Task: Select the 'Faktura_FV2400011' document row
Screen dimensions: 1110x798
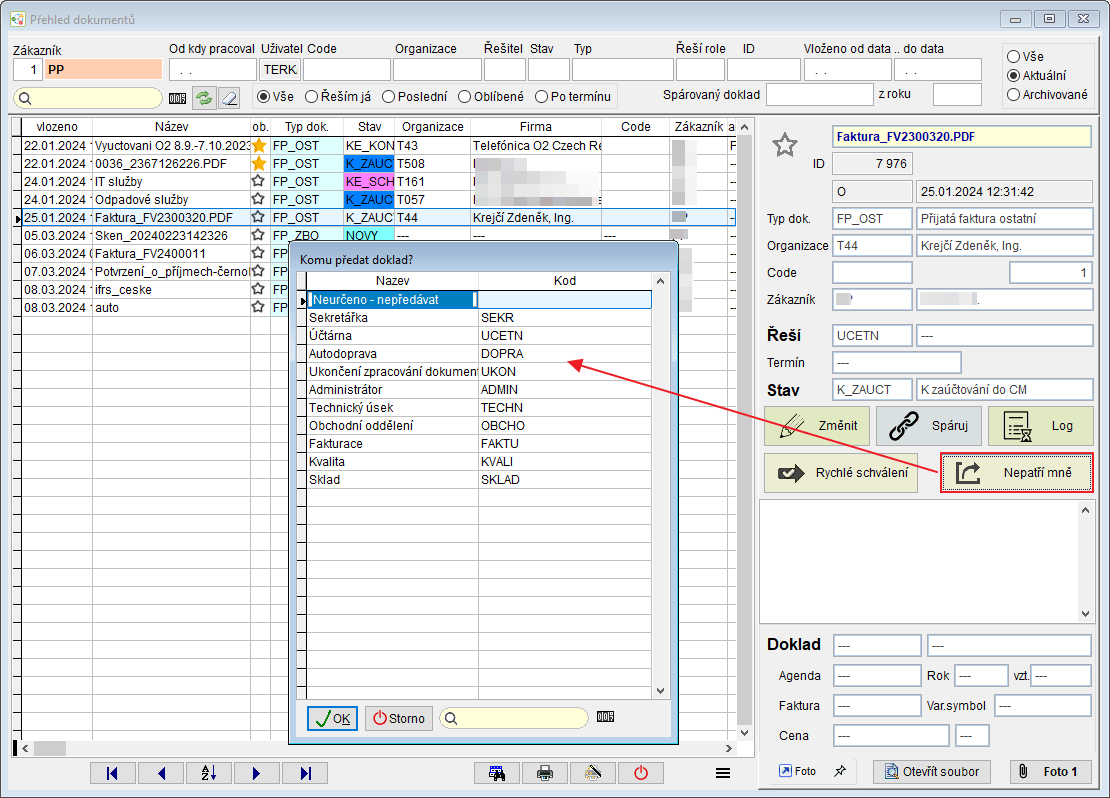Action: (149, 253)
